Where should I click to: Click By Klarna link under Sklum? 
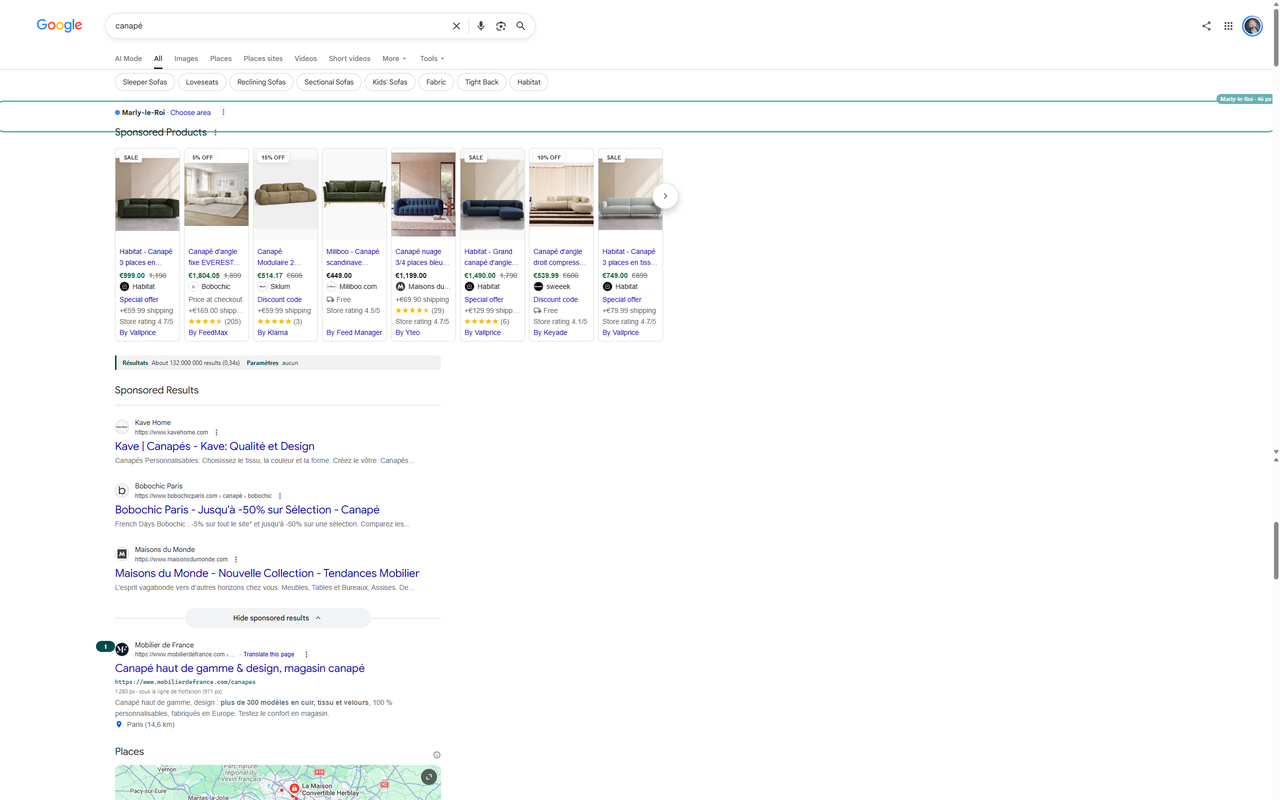coord(273,333)
